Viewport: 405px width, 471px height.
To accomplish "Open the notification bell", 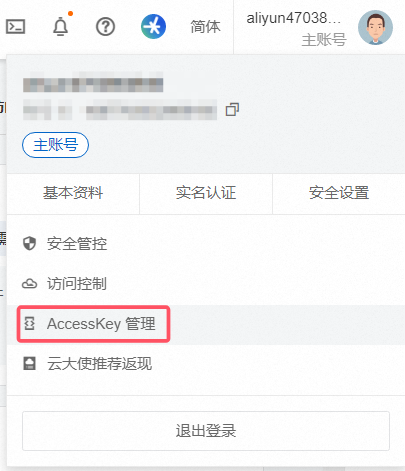I will 61,26.
